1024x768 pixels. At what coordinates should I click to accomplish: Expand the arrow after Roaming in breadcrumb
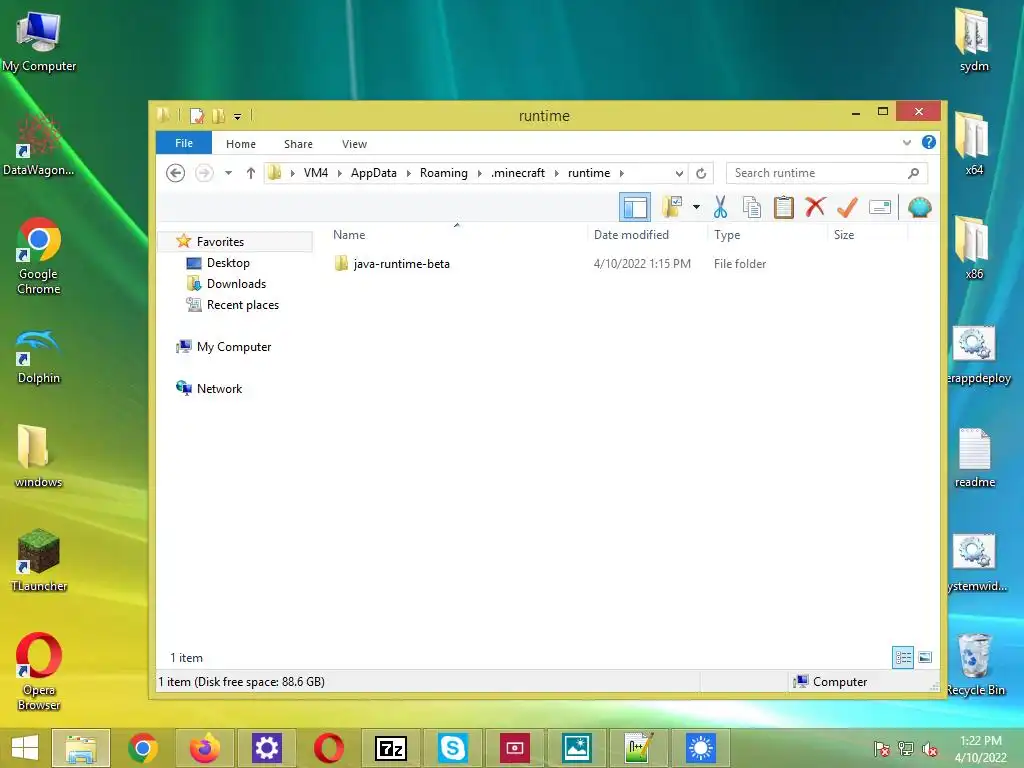coord(479,173)
